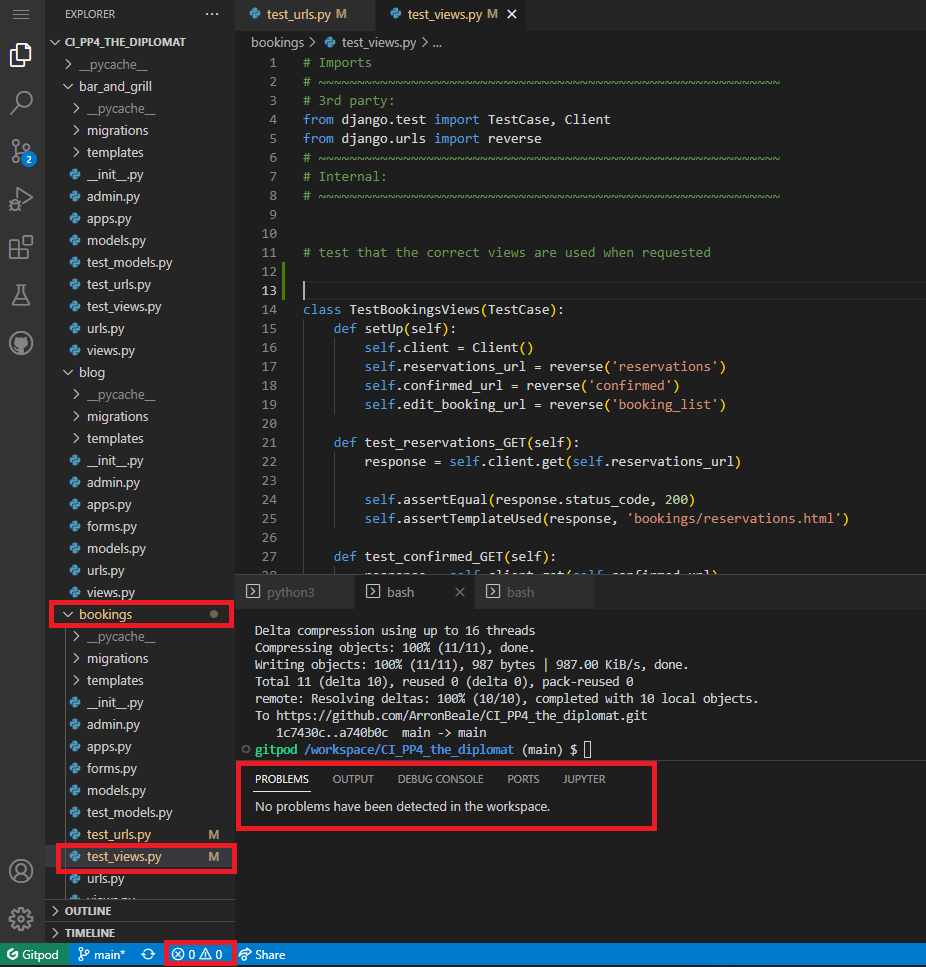Click the bookings breadcrumb segment
The width and height of the screenshot is (926, 967).
[277, 43]
